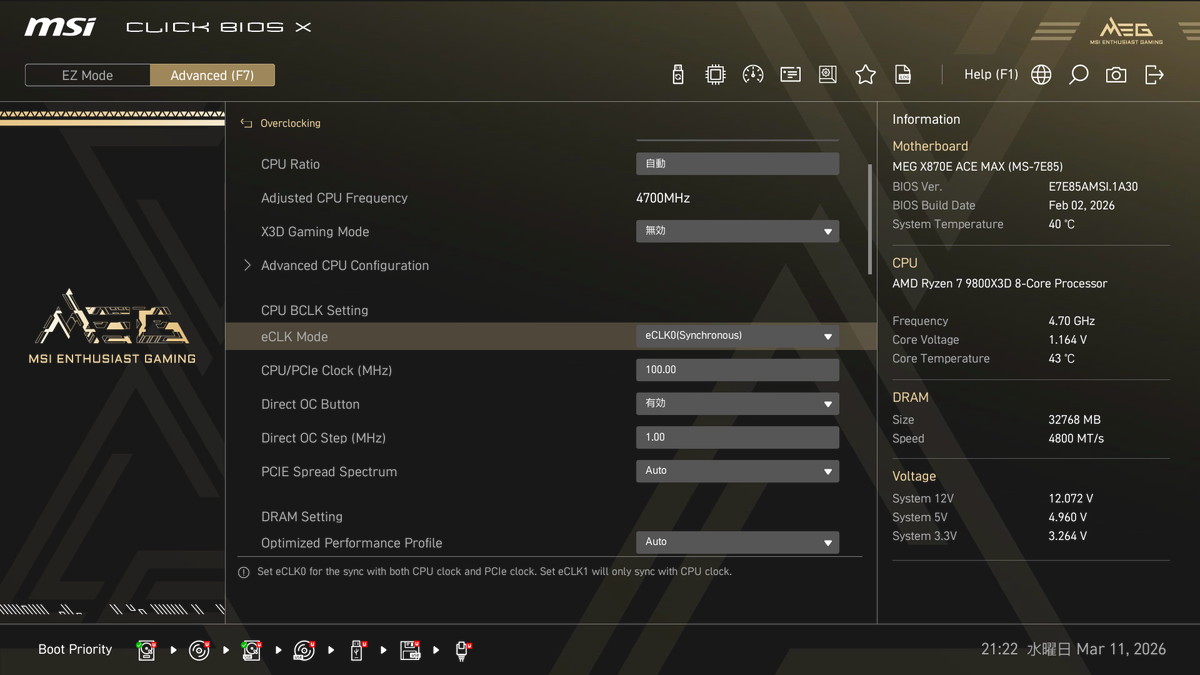Open the PCIE Spread Spectrum dropdown
The height and width of the screenshot is (675, 1200).
point(737,471)
